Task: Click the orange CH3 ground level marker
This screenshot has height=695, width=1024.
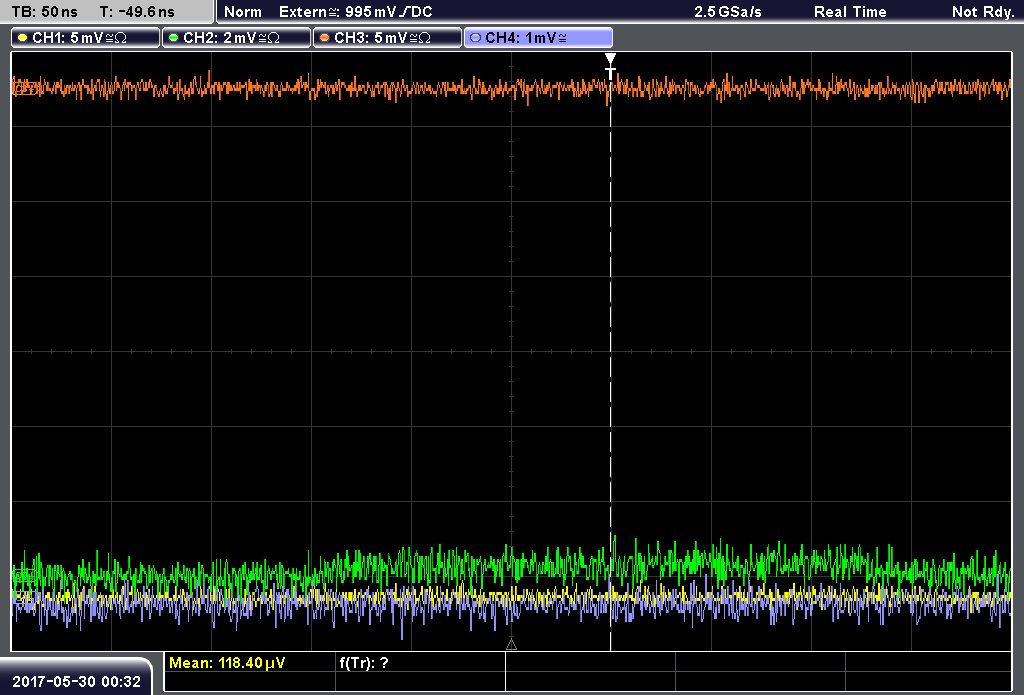Action: tap(25, 88)
